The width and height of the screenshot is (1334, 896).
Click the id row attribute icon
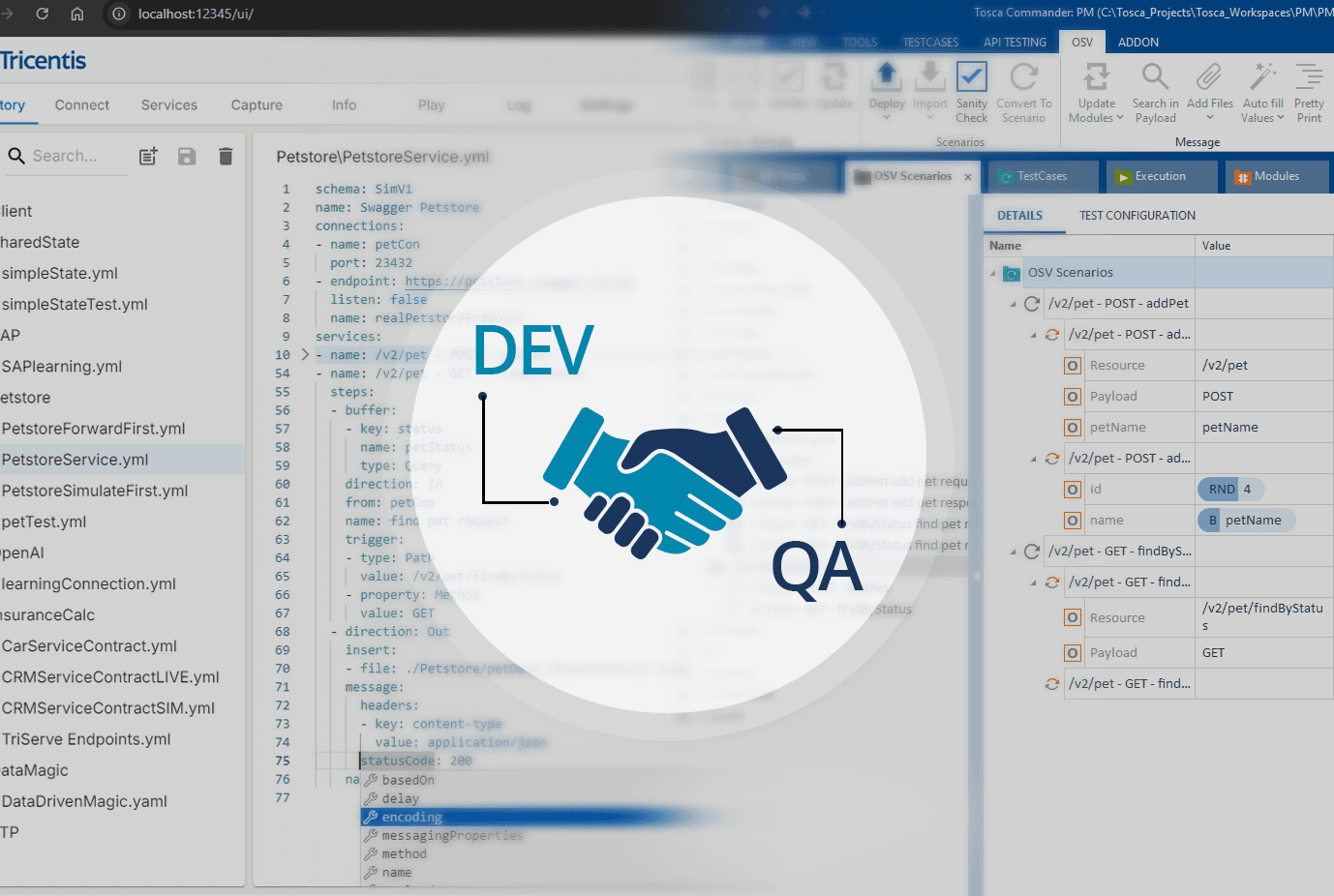pos(1073,490)
